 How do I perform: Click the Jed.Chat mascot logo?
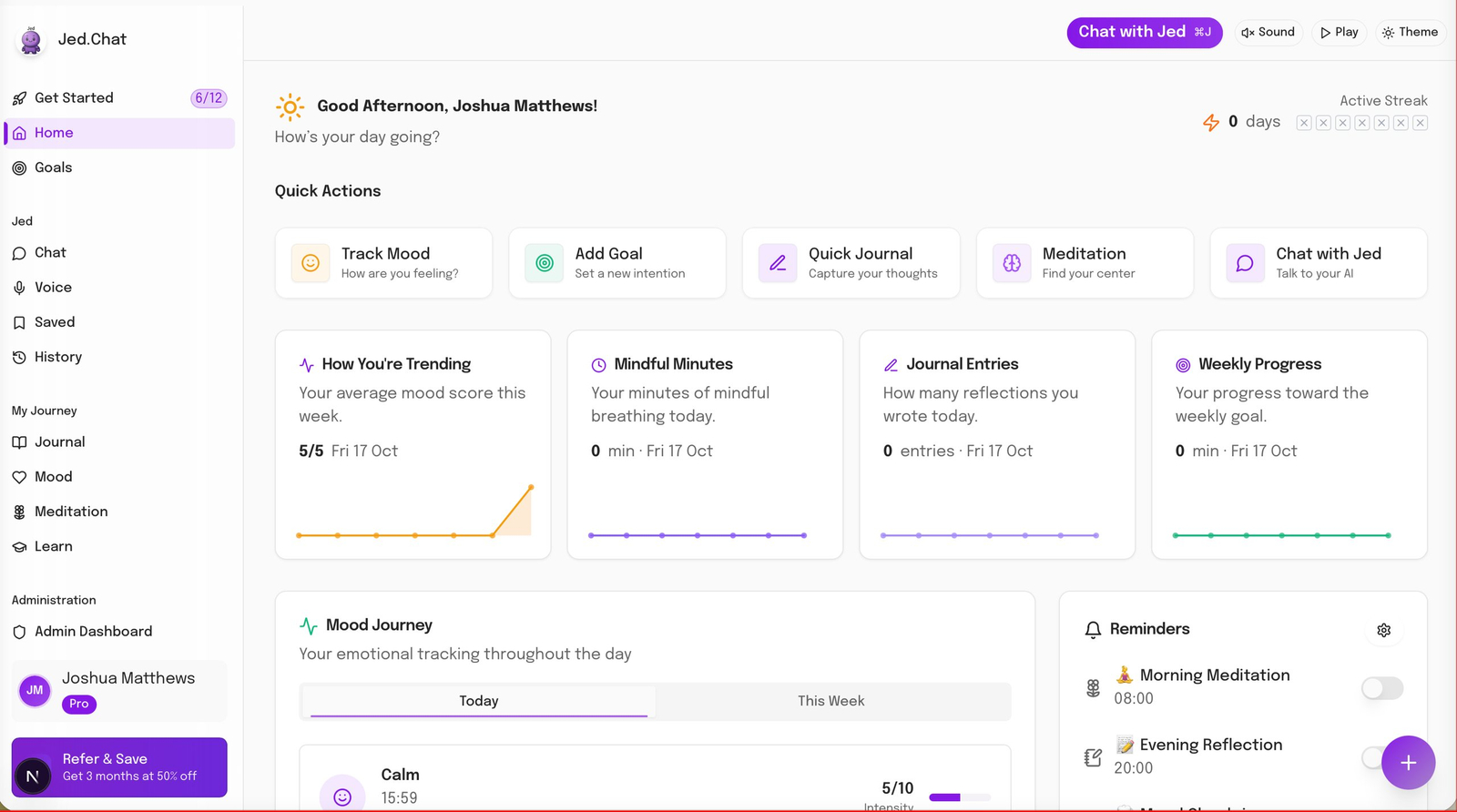[x=31, y=40]
